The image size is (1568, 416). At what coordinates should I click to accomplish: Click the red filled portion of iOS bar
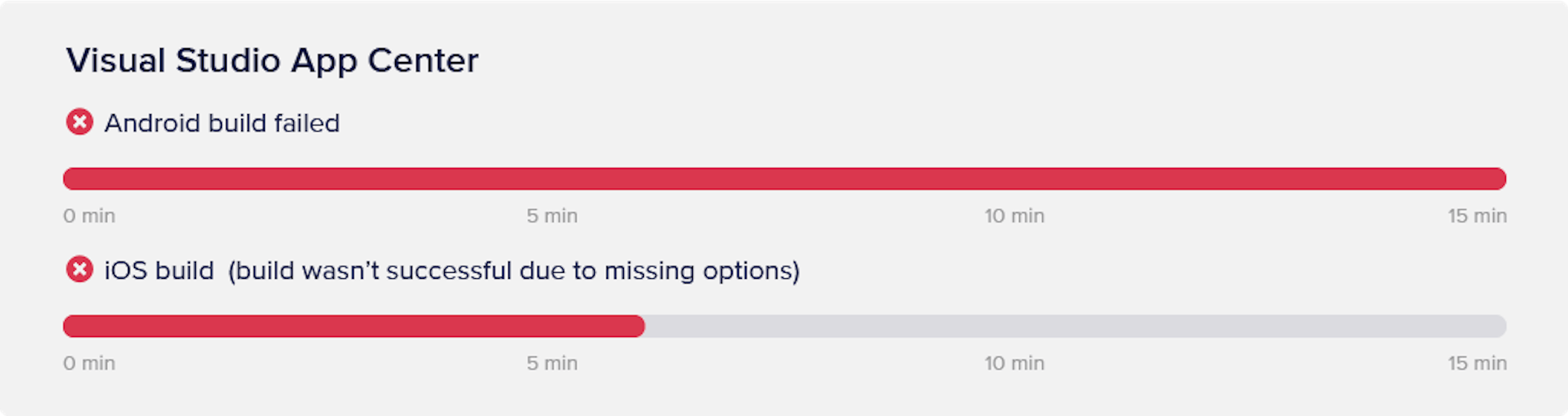point(352,326)
